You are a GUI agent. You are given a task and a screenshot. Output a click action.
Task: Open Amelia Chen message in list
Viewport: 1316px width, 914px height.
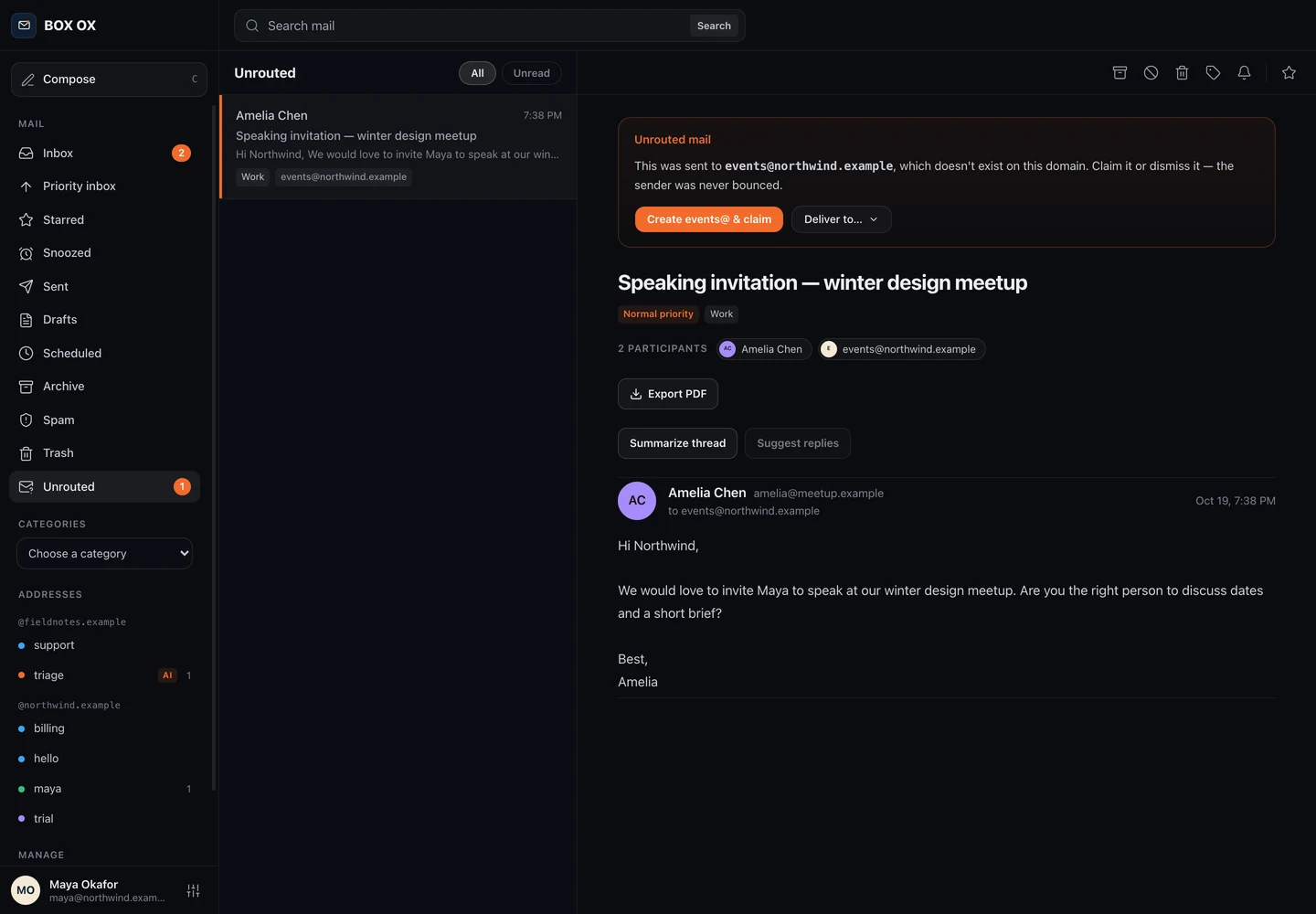point(398,146)
